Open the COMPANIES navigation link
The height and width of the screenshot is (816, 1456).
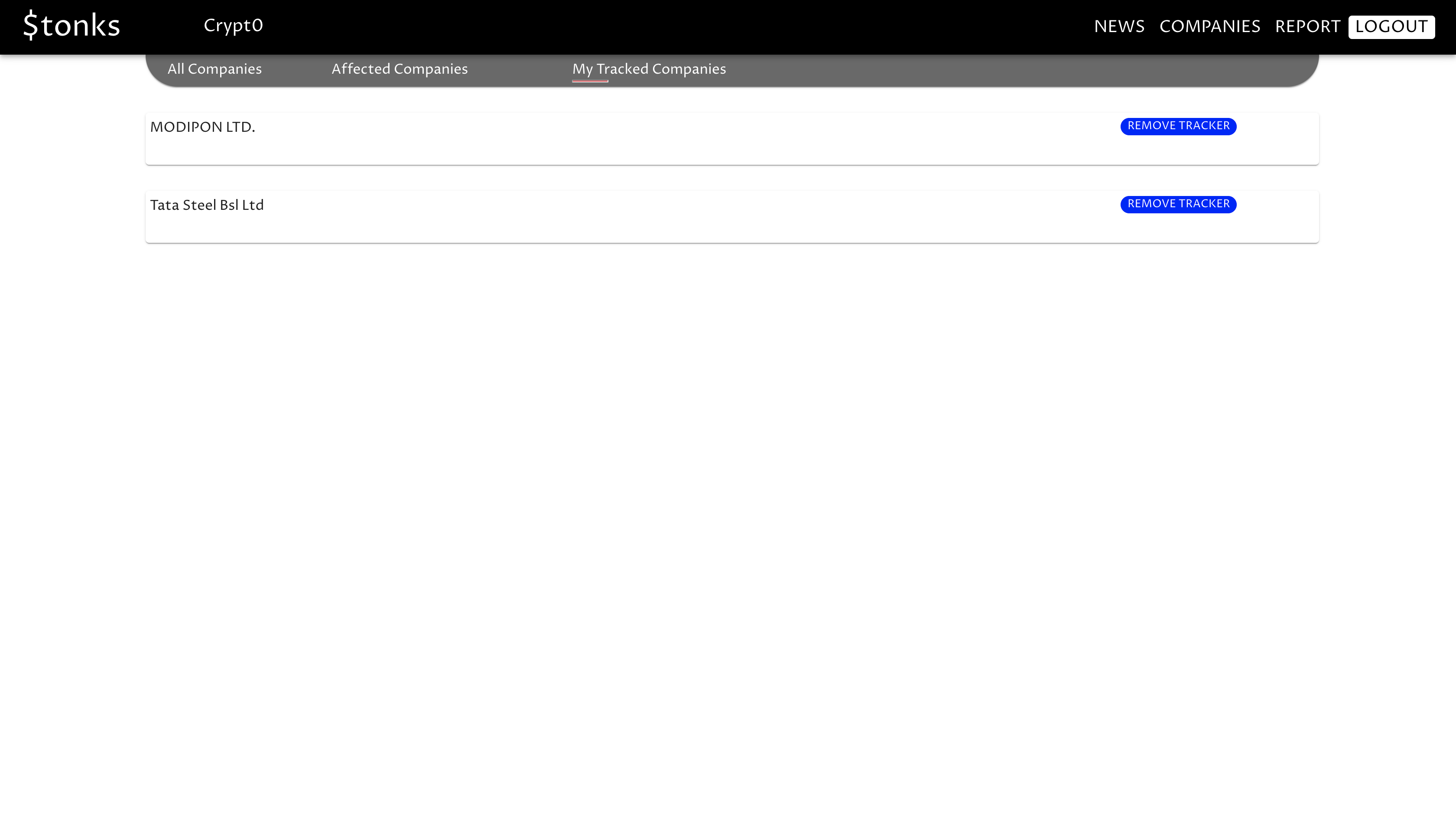coord(1209,26)
